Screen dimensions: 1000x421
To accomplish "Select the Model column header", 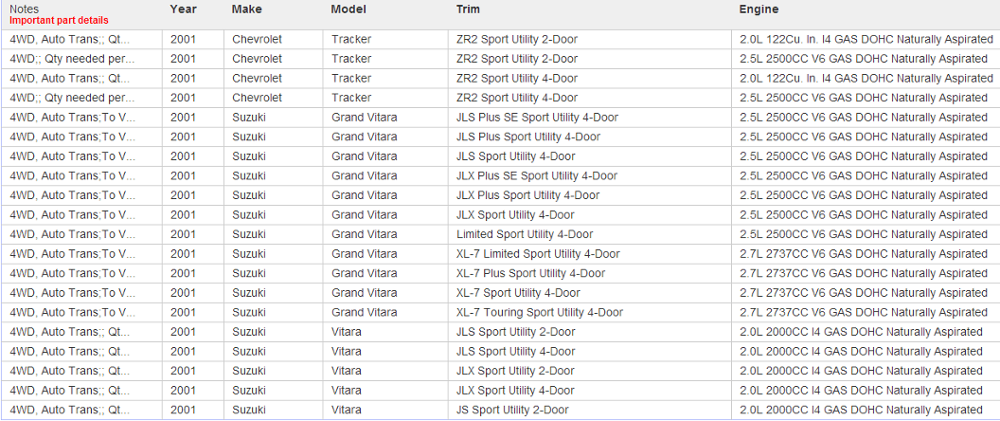I will 348,9.
